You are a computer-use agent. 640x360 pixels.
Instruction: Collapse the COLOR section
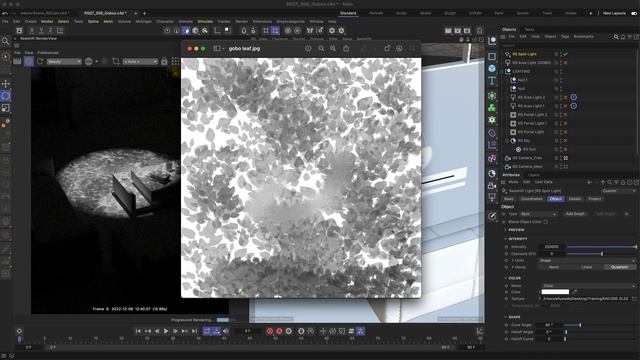point(513,278)
